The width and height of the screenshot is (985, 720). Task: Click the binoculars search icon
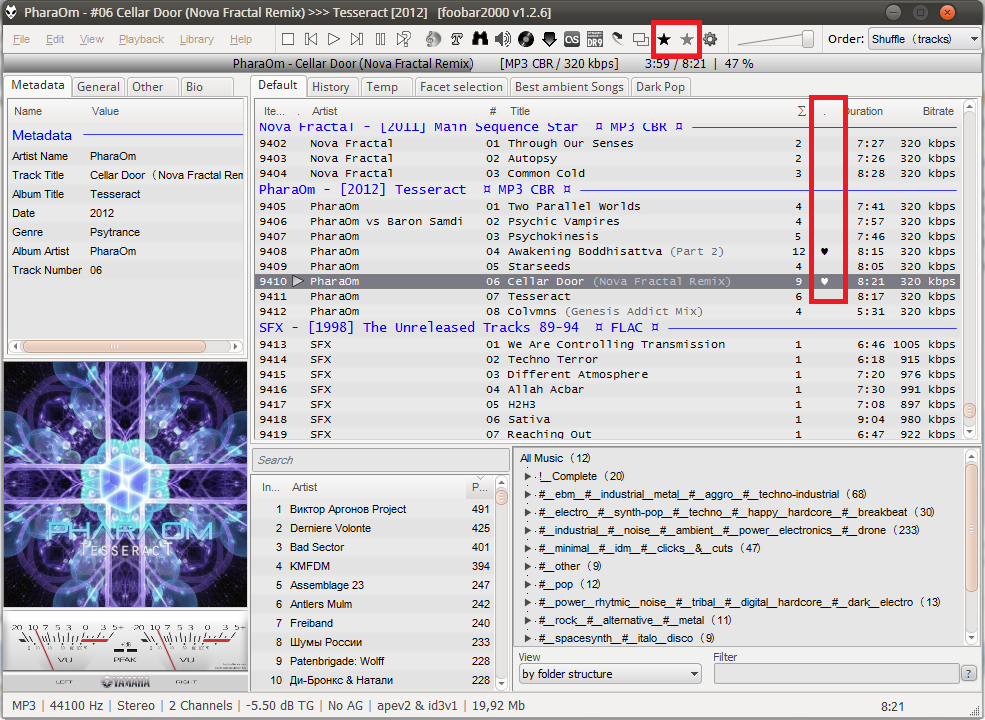pos(480,39)
